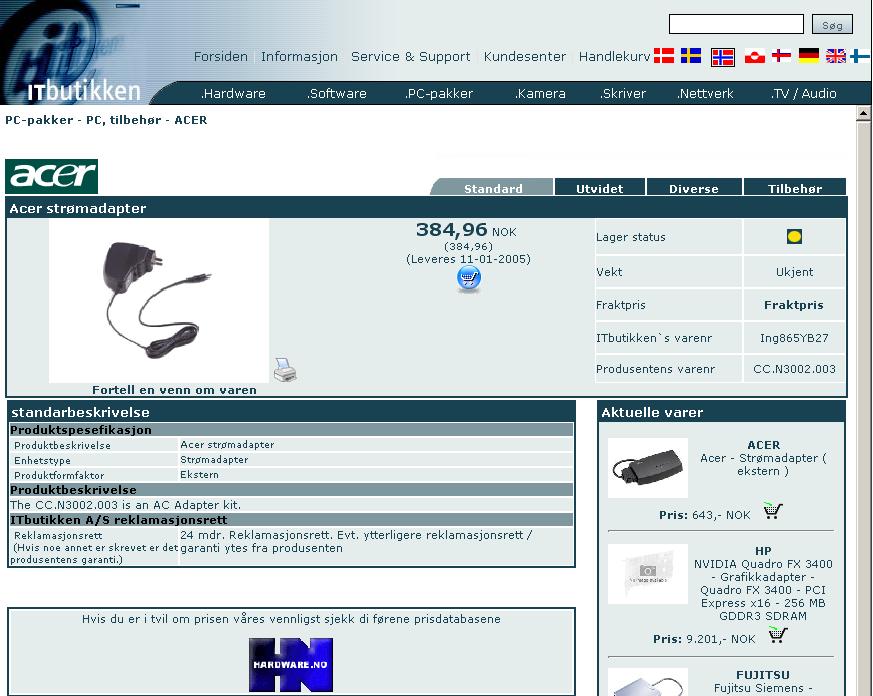
Task: Open Service & Support page
Action: [x=410, y=56]
